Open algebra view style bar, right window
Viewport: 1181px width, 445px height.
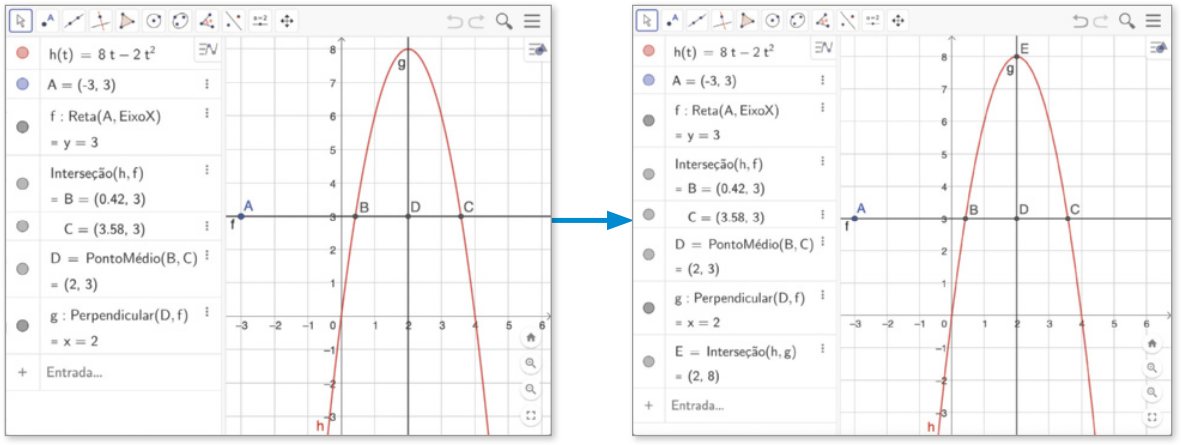click(x=824, y=48)
